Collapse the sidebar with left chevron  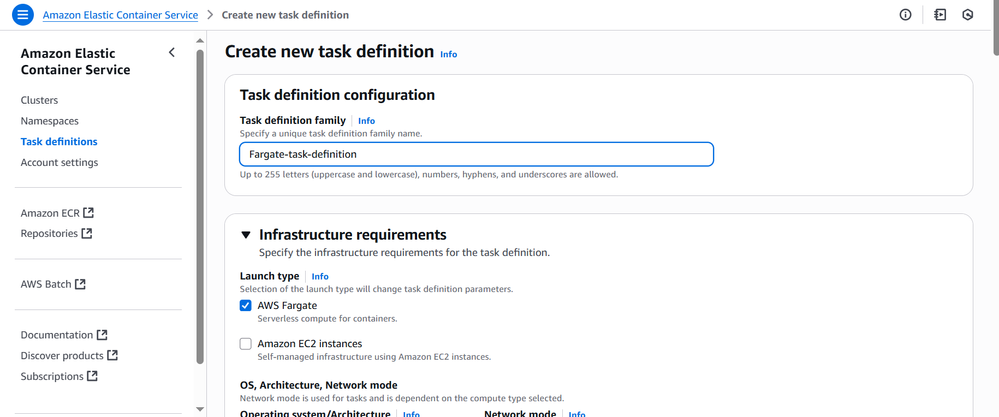click(x=172, y=53)
